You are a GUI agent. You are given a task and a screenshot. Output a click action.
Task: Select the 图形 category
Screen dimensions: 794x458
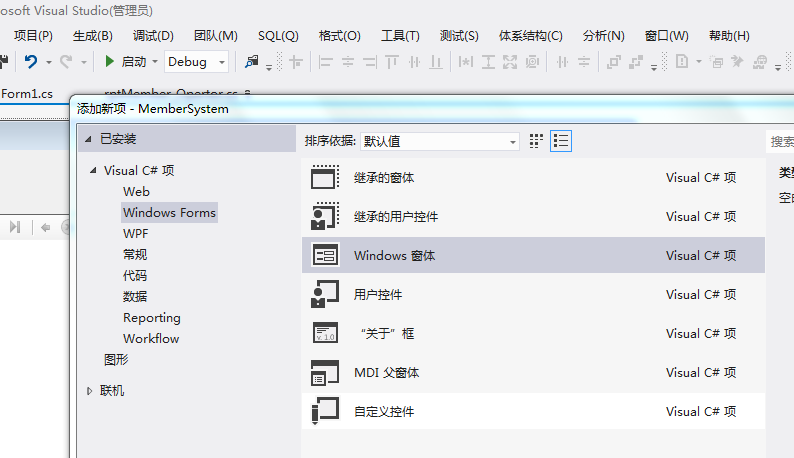[116, 360]
